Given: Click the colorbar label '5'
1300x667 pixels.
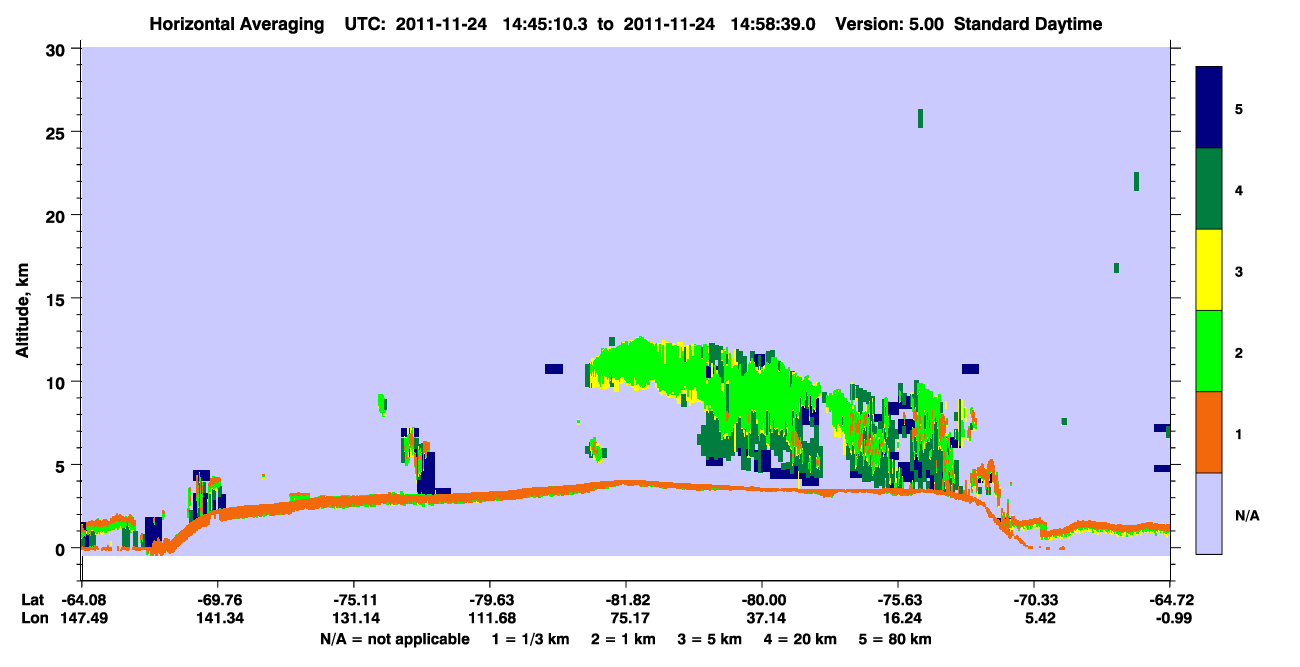Looking at the screenshot, I should [1239, 108].
